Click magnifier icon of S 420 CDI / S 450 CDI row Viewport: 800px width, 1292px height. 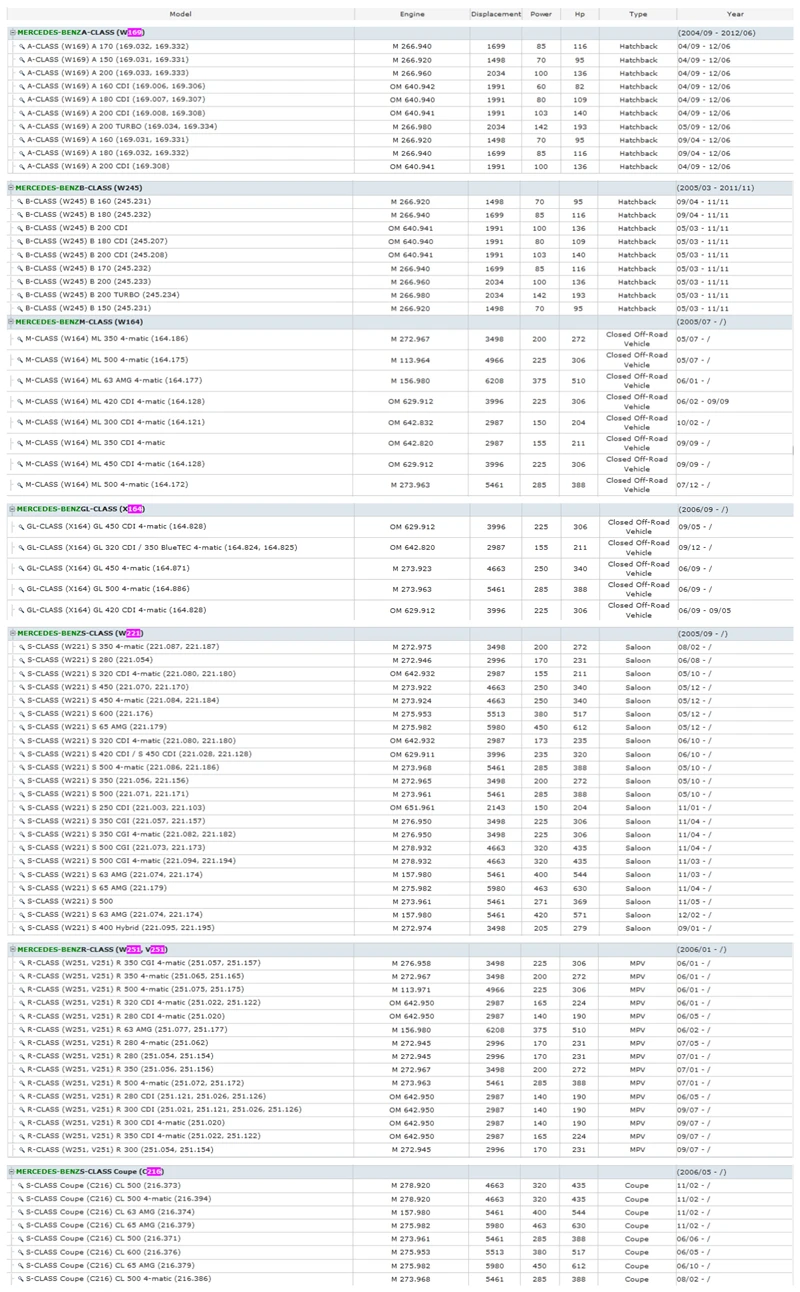[21, 753]
